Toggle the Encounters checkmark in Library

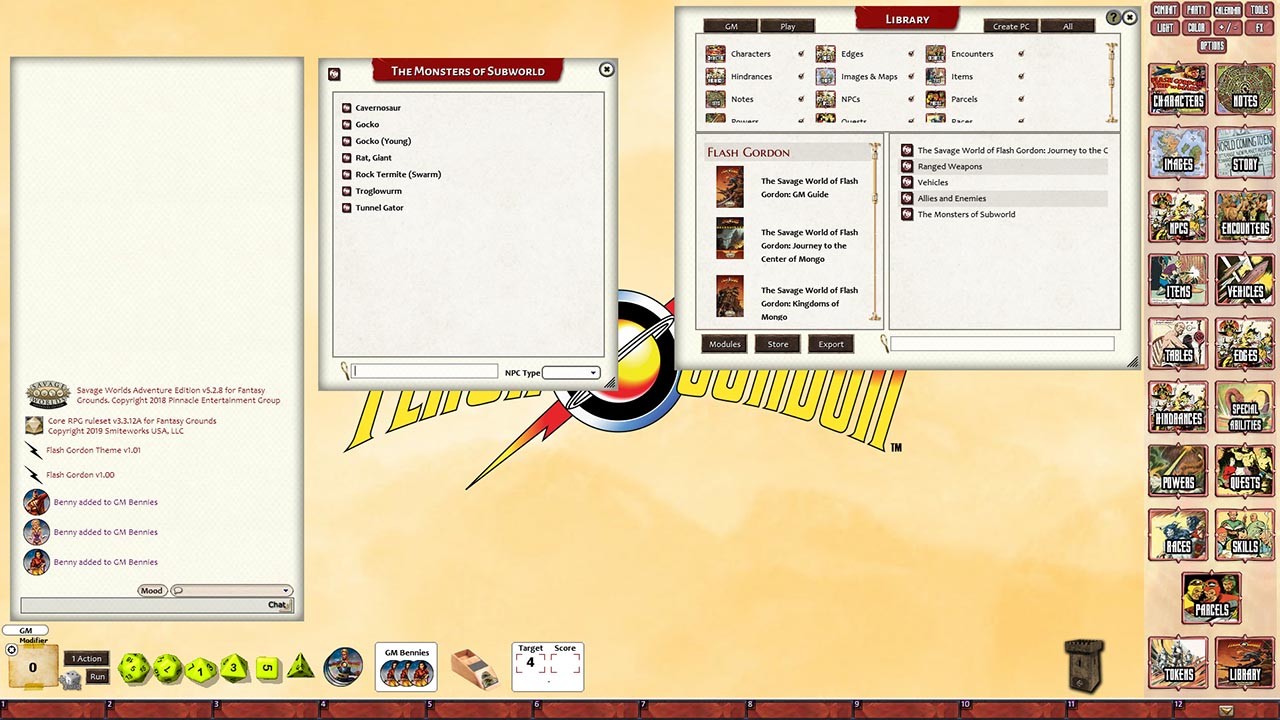[x=1021, y=54]
